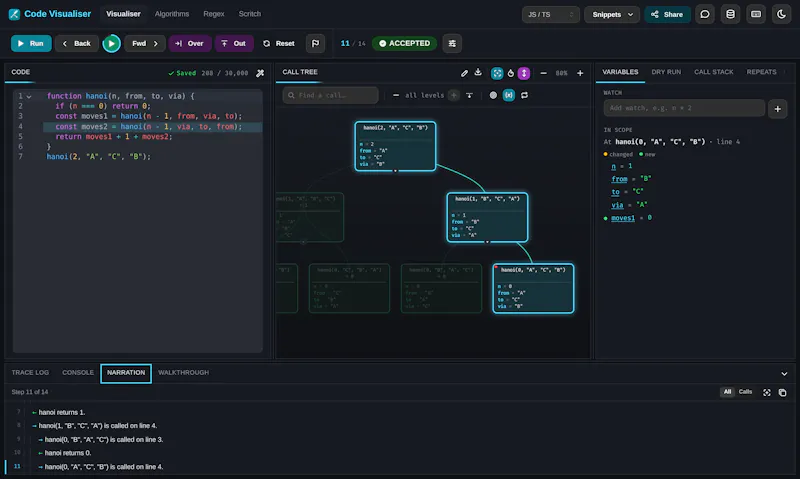Open the Algorithms nav tab
Viewport: 800px width, 479px height.
(172, 14)
